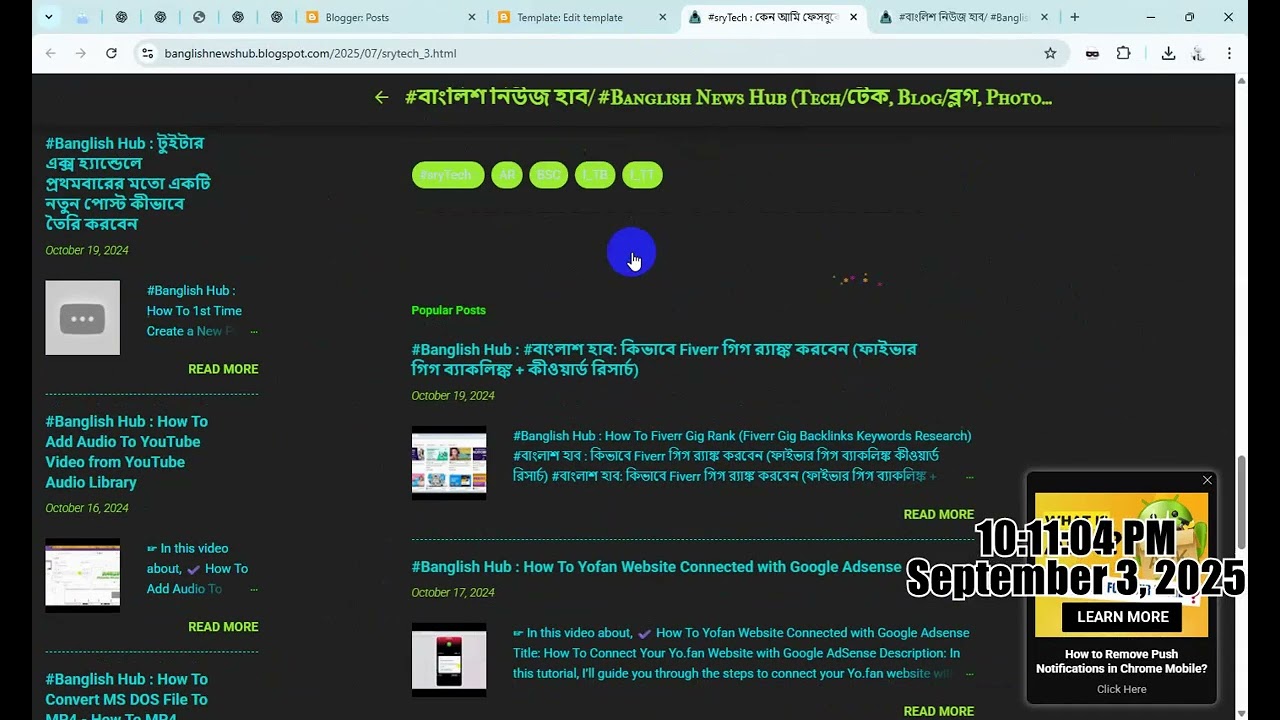Open the profile avatar in Chrome toolbar
This screenshot has width=1280, height=720.
click(1198, 53)
